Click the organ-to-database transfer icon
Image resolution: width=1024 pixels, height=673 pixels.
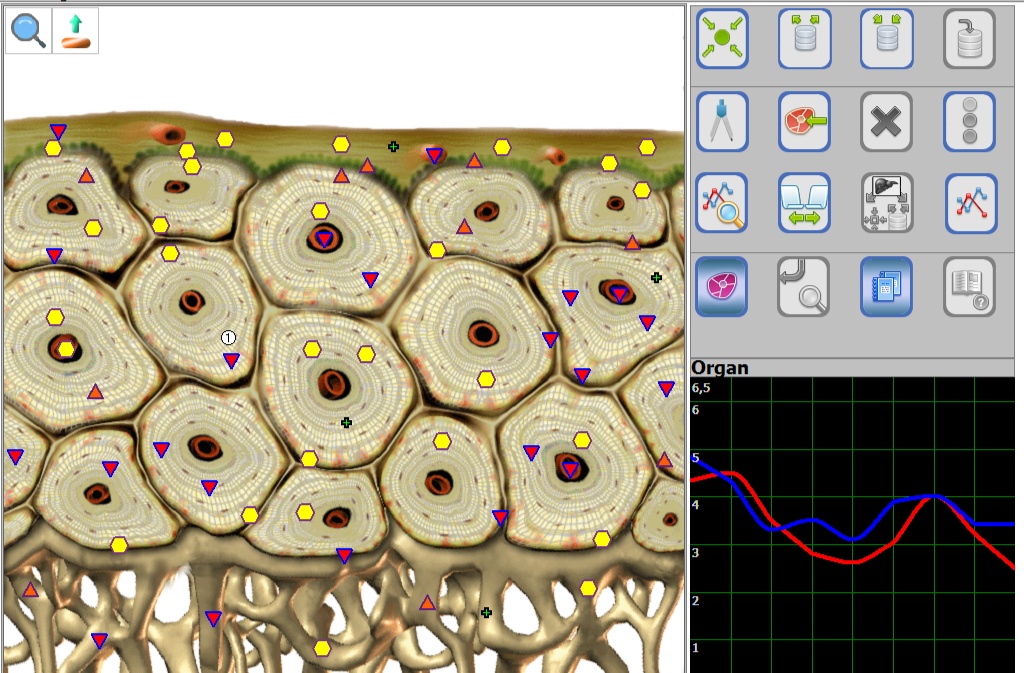click(x=887, y=203)
